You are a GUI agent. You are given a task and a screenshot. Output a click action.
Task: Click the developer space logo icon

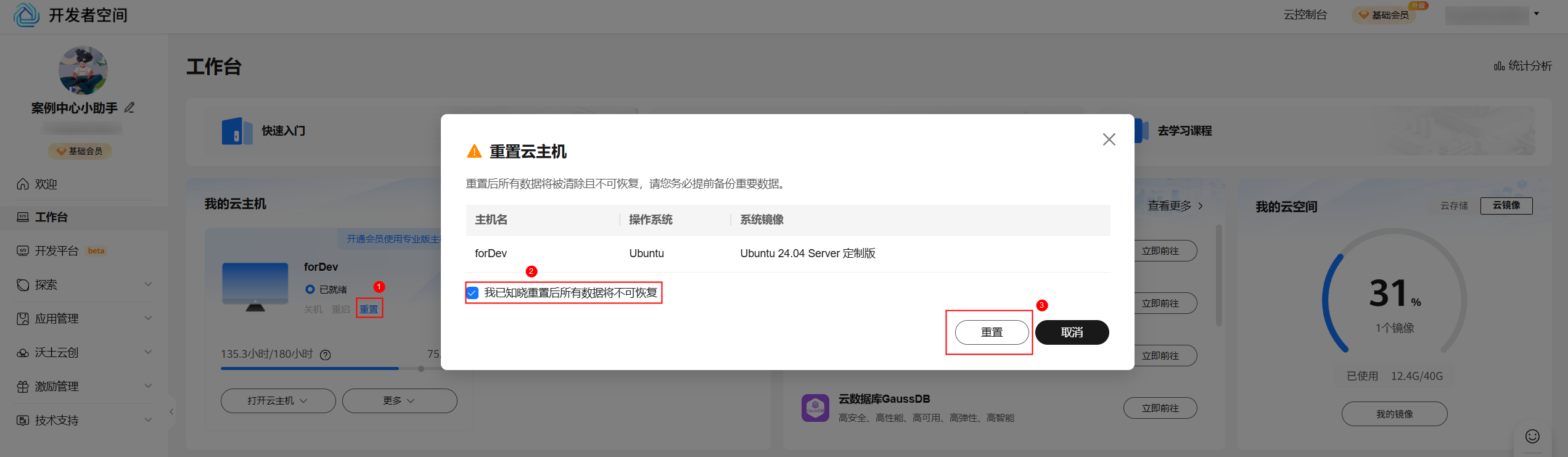tap(26, 14)
